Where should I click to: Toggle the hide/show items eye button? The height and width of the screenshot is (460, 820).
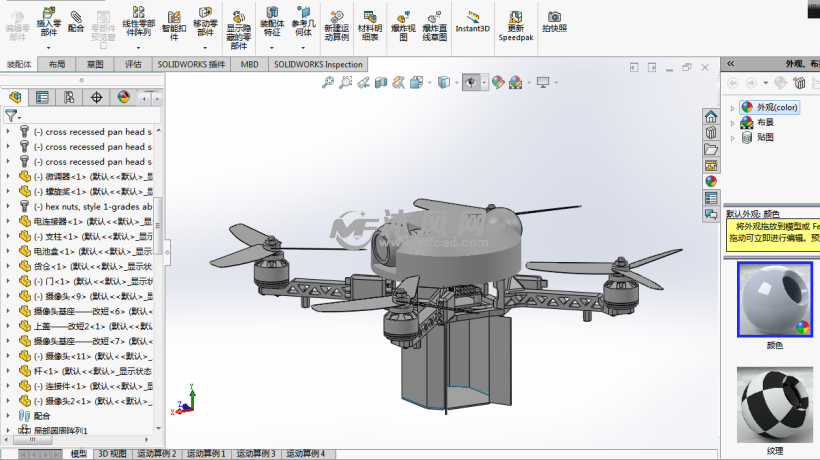(x=469, y=83)
